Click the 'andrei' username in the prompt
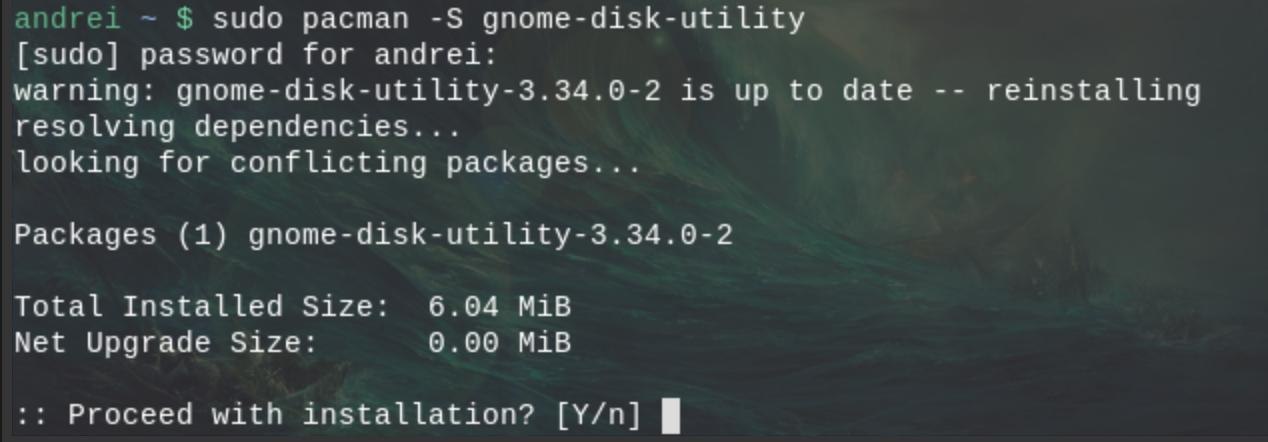1268x442 pixels. [68, 18]
